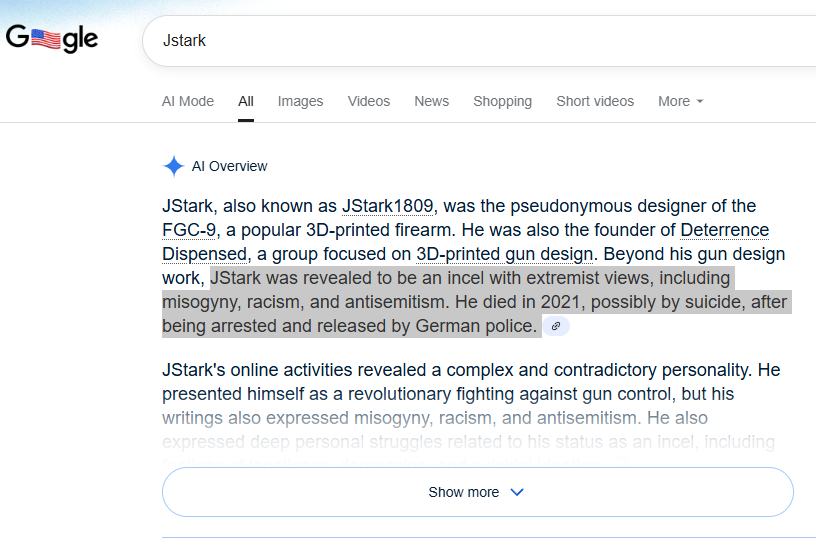The image size is (816, 546).
Task: Click the 'AI Overview' heading text
Action: (x=229, y=166)
